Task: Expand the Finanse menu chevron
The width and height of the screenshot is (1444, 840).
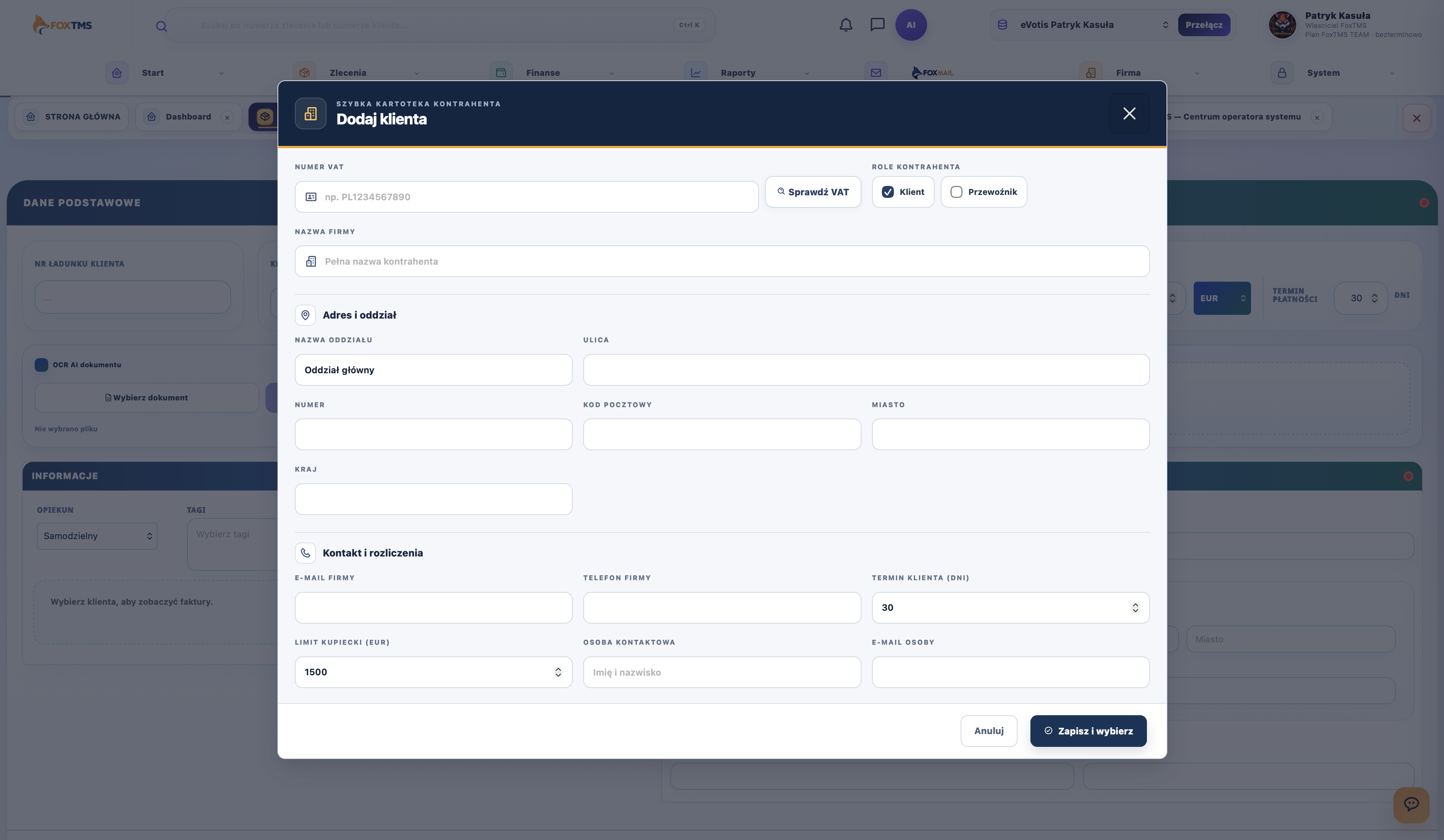Action: pyautogui.click(x=612, y=74)
